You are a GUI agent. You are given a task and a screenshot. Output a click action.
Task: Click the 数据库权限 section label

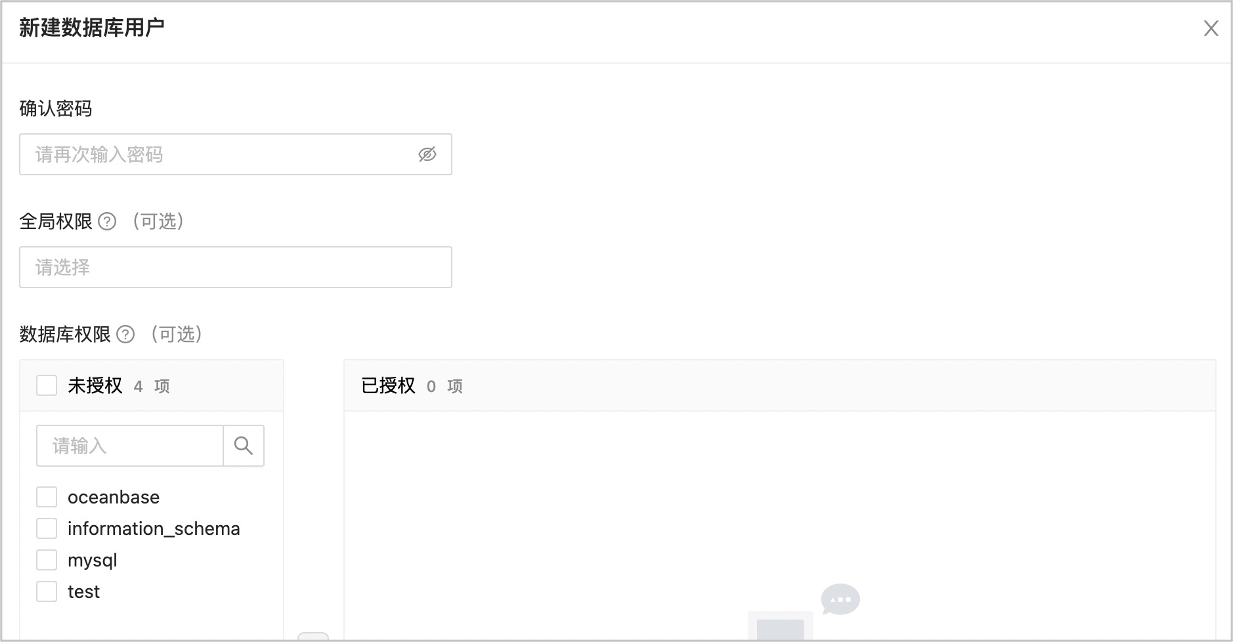(65, 335)
